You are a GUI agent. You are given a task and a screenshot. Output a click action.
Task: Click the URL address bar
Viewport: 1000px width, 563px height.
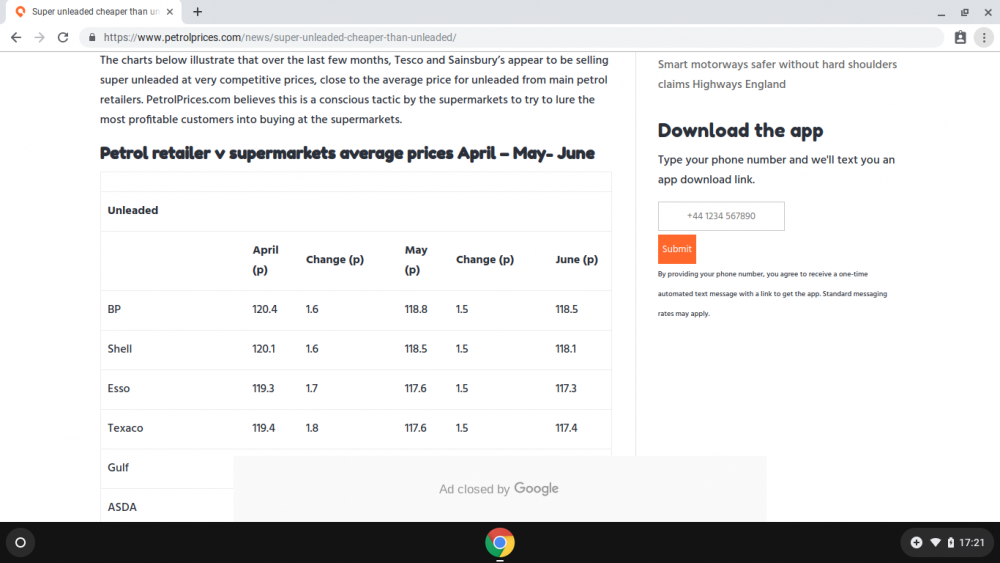coord(510,38)
